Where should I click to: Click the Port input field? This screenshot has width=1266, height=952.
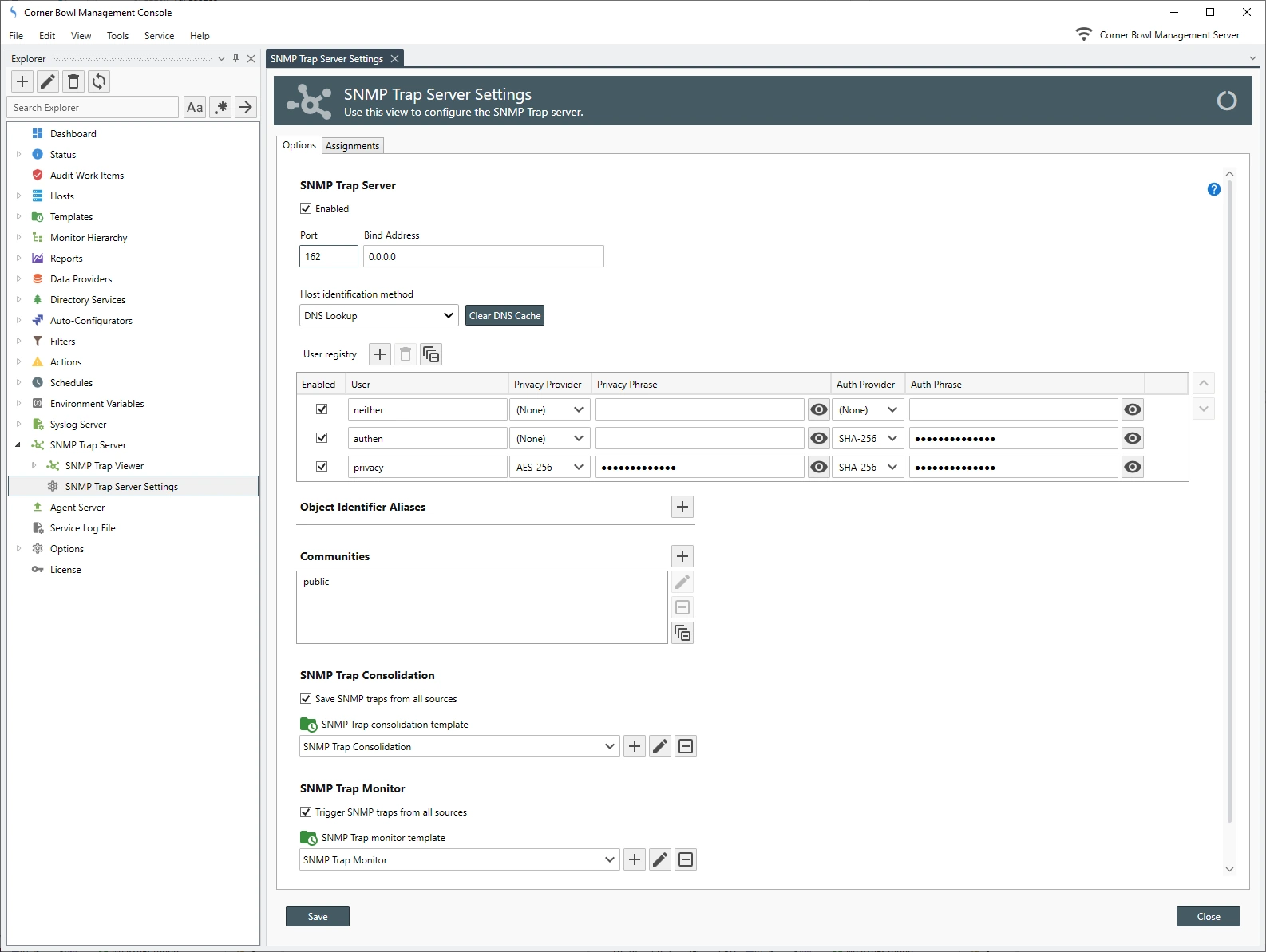coord(328,257)
